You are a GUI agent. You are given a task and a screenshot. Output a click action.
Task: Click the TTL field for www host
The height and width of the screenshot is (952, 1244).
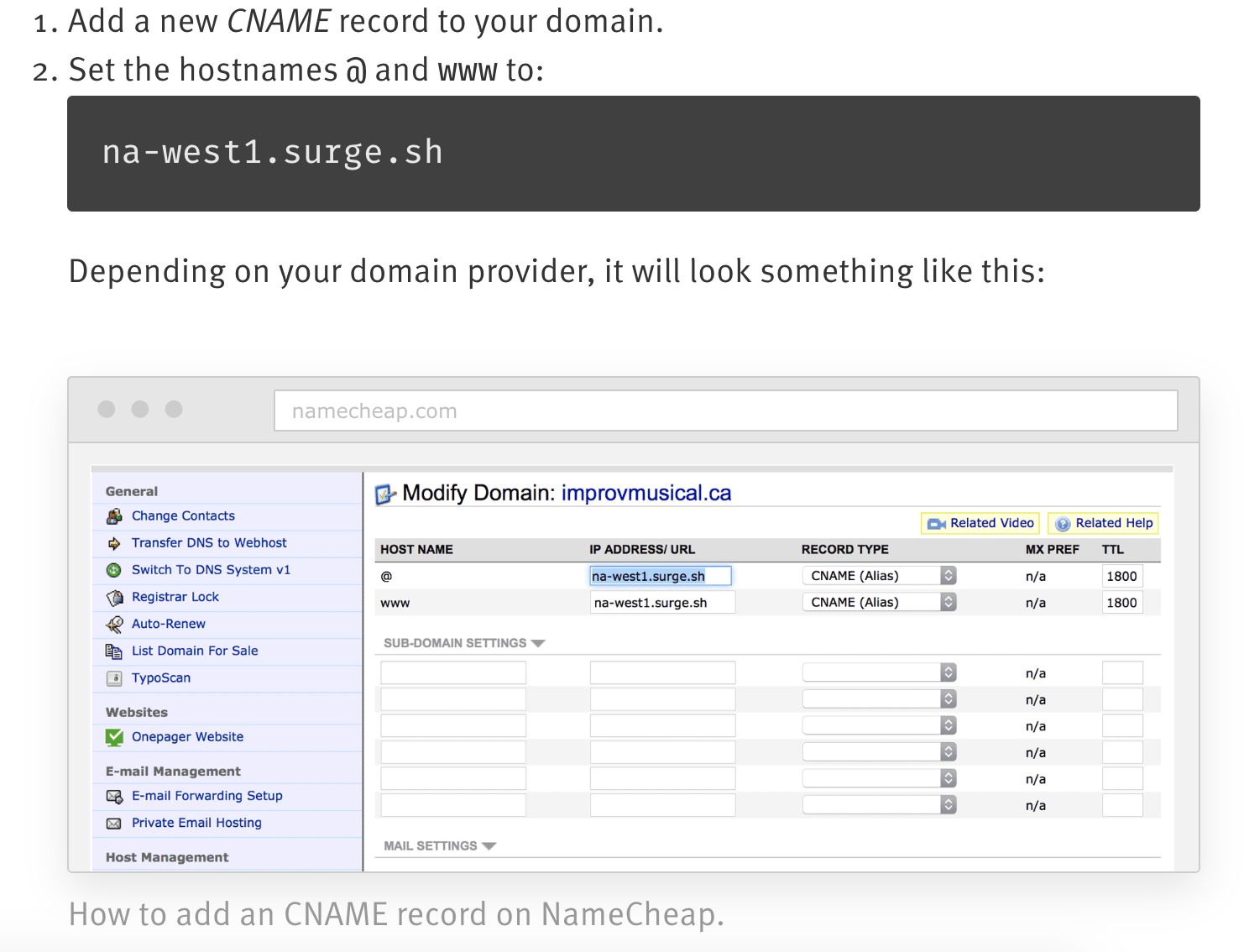[x=1122, y=603]
